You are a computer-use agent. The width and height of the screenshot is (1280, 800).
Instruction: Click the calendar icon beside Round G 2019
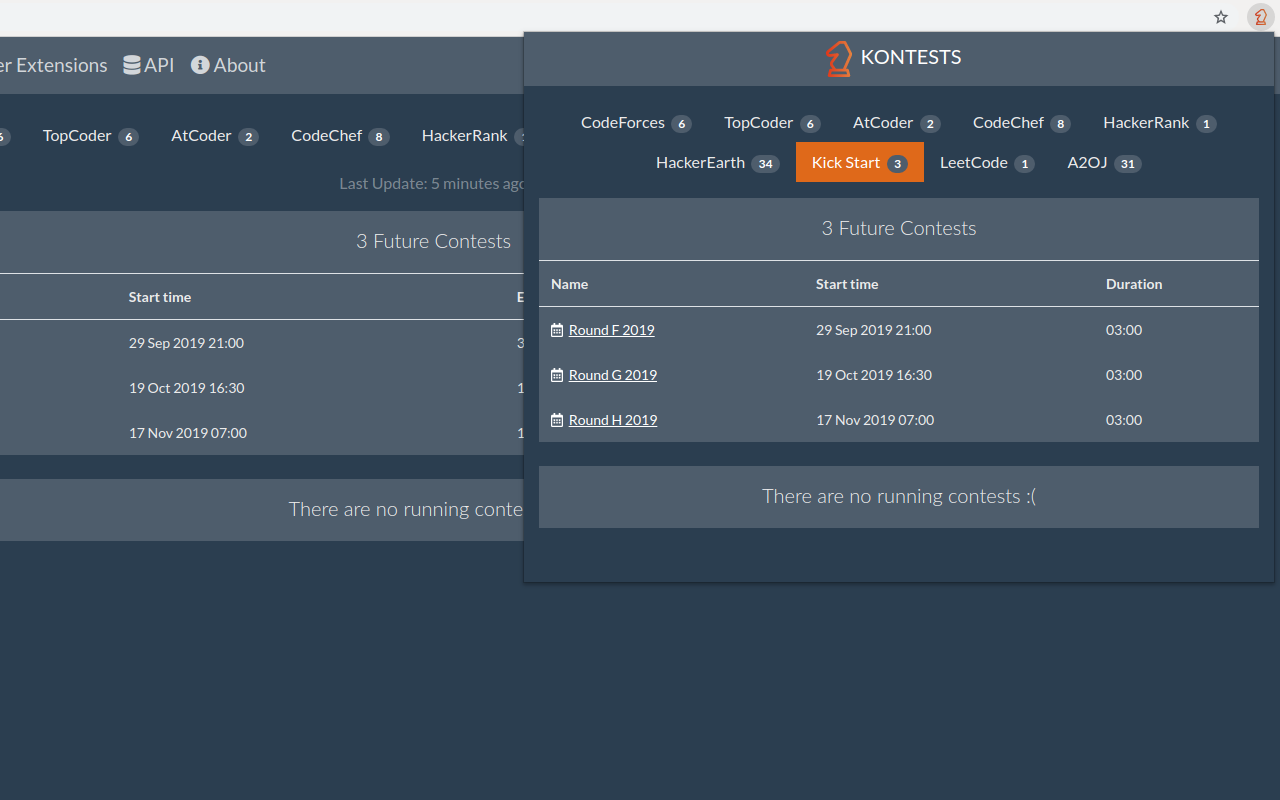557,375
